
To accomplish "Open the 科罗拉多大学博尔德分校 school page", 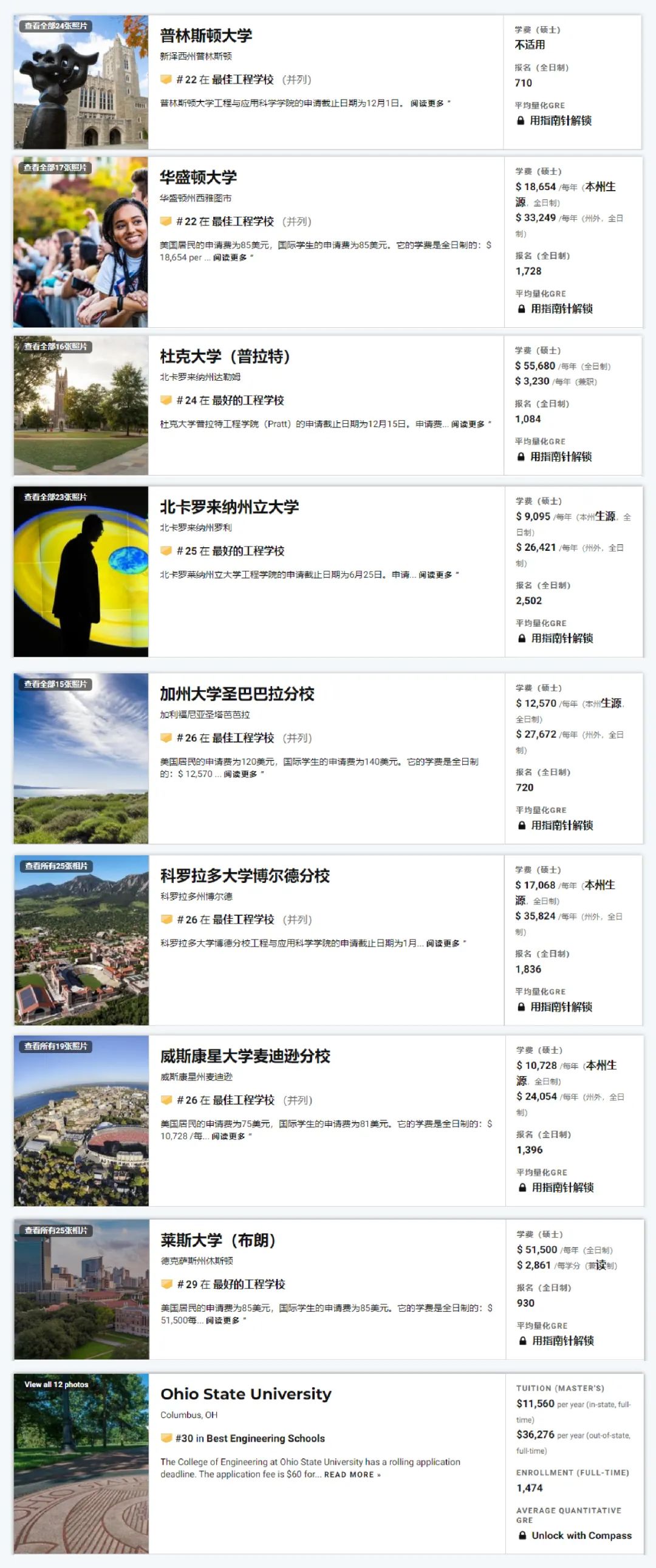I will click(245, 876).
